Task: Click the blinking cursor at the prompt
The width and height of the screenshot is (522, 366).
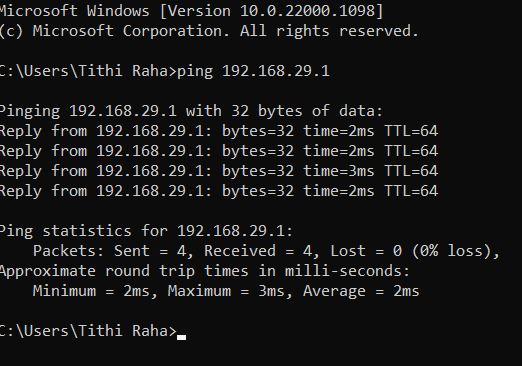Action: point(181,337)
